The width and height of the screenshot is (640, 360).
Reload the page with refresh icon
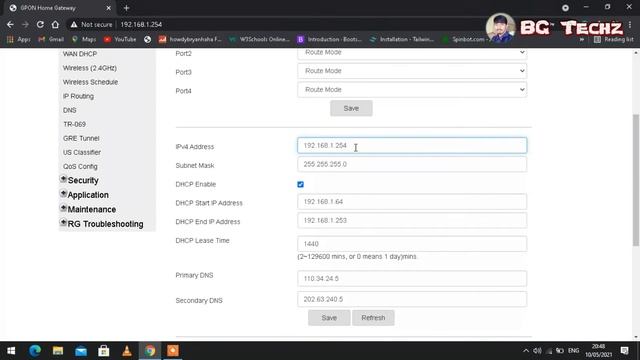pyautogui.click(x=40, y=24)
